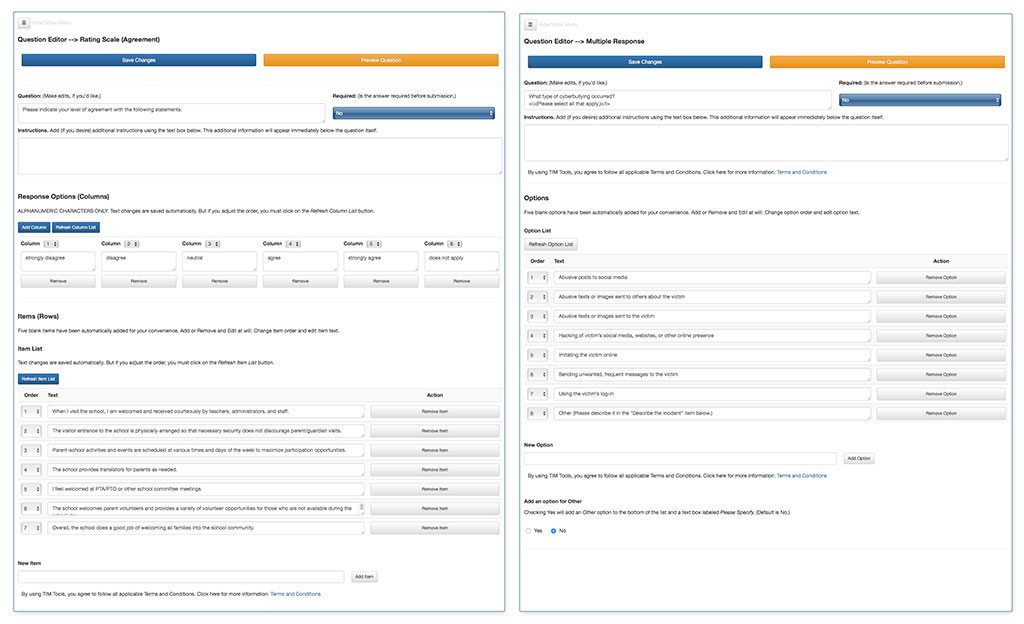Click the Add Item button
The width and height of the screenshot is (1024, 624).
pos(364,577)
